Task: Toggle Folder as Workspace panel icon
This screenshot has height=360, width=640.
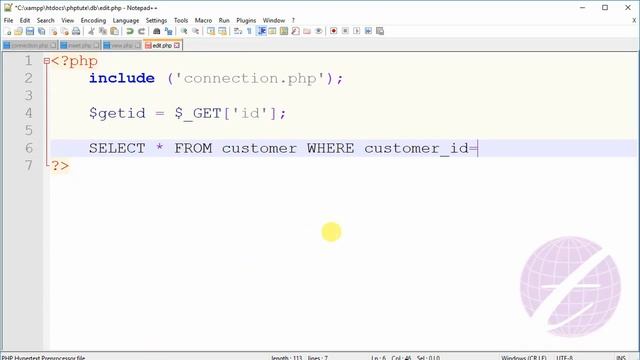Action: (x=307, y=31)
